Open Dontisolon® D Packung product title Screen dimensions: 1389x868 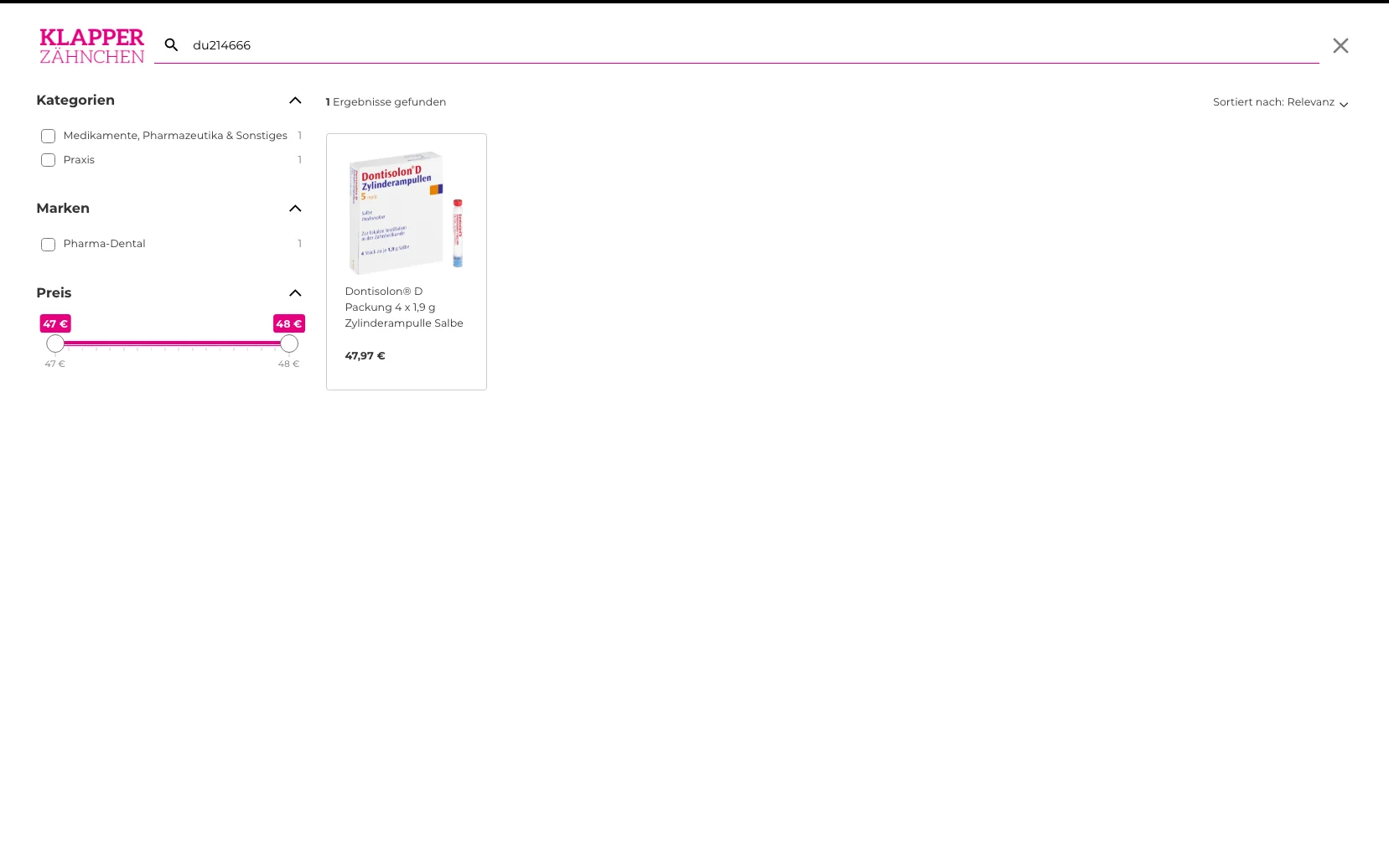[404, 307]
